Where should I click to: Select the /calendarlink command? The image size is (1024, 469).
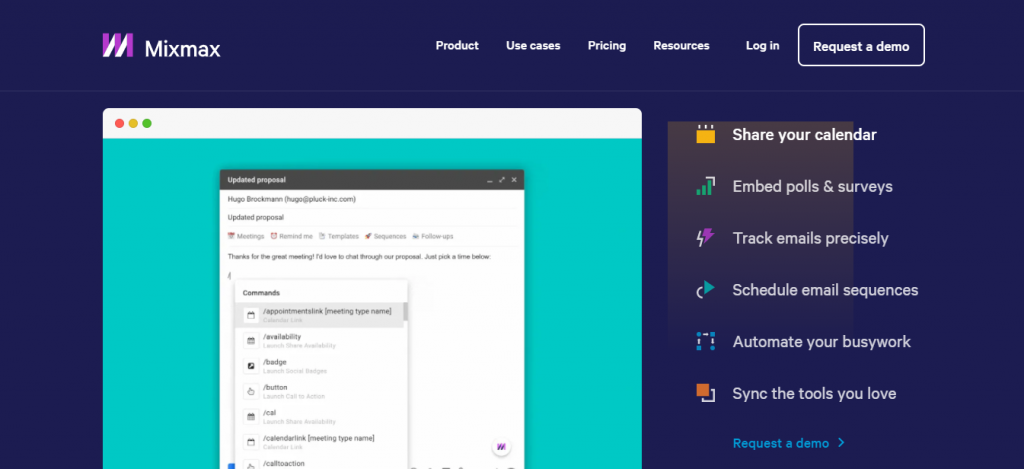click(319, 442)
